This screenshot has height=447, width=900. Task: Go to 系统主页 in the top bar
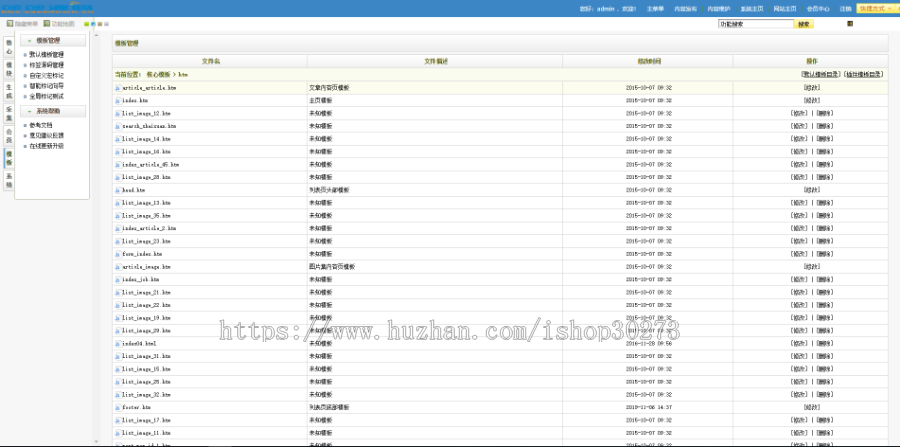pyautogui.click(x=752, y=9)
